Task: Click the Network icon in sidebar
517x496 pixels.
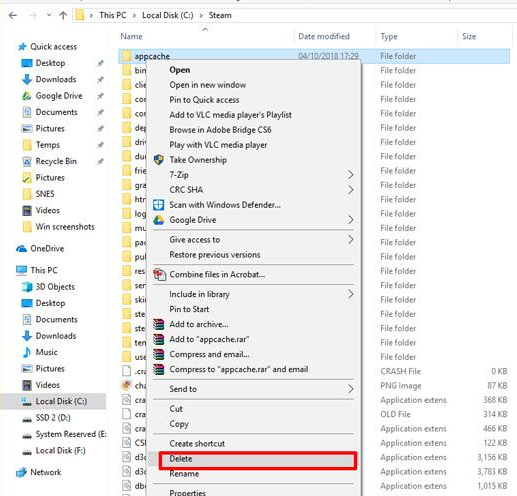Action: 21,472
